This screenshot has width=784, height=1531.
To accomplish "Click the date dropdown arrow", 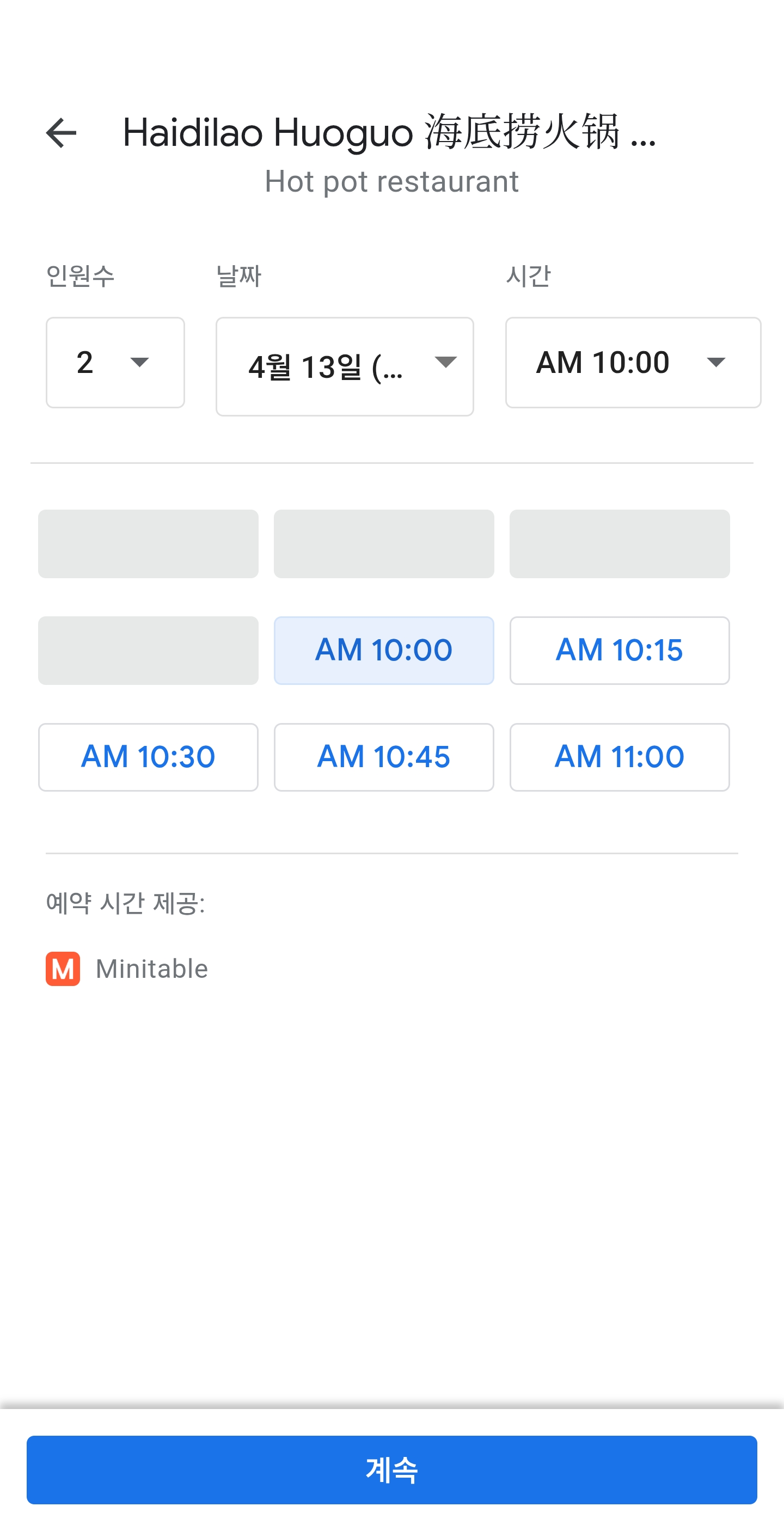I will pos(445,362).
